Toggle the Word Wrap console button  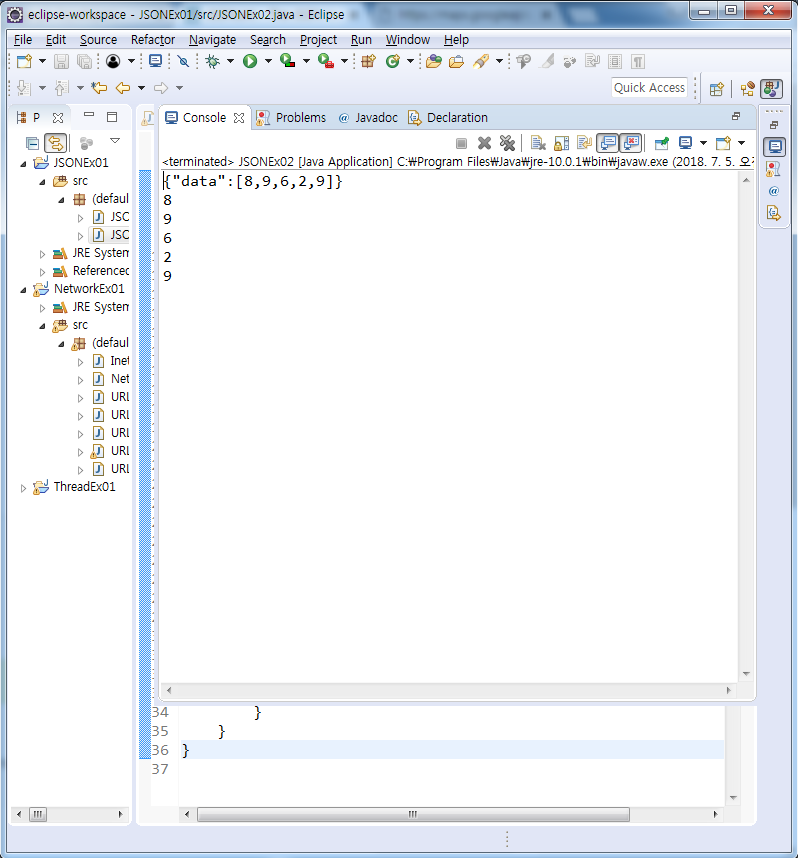tap(585, 143)
